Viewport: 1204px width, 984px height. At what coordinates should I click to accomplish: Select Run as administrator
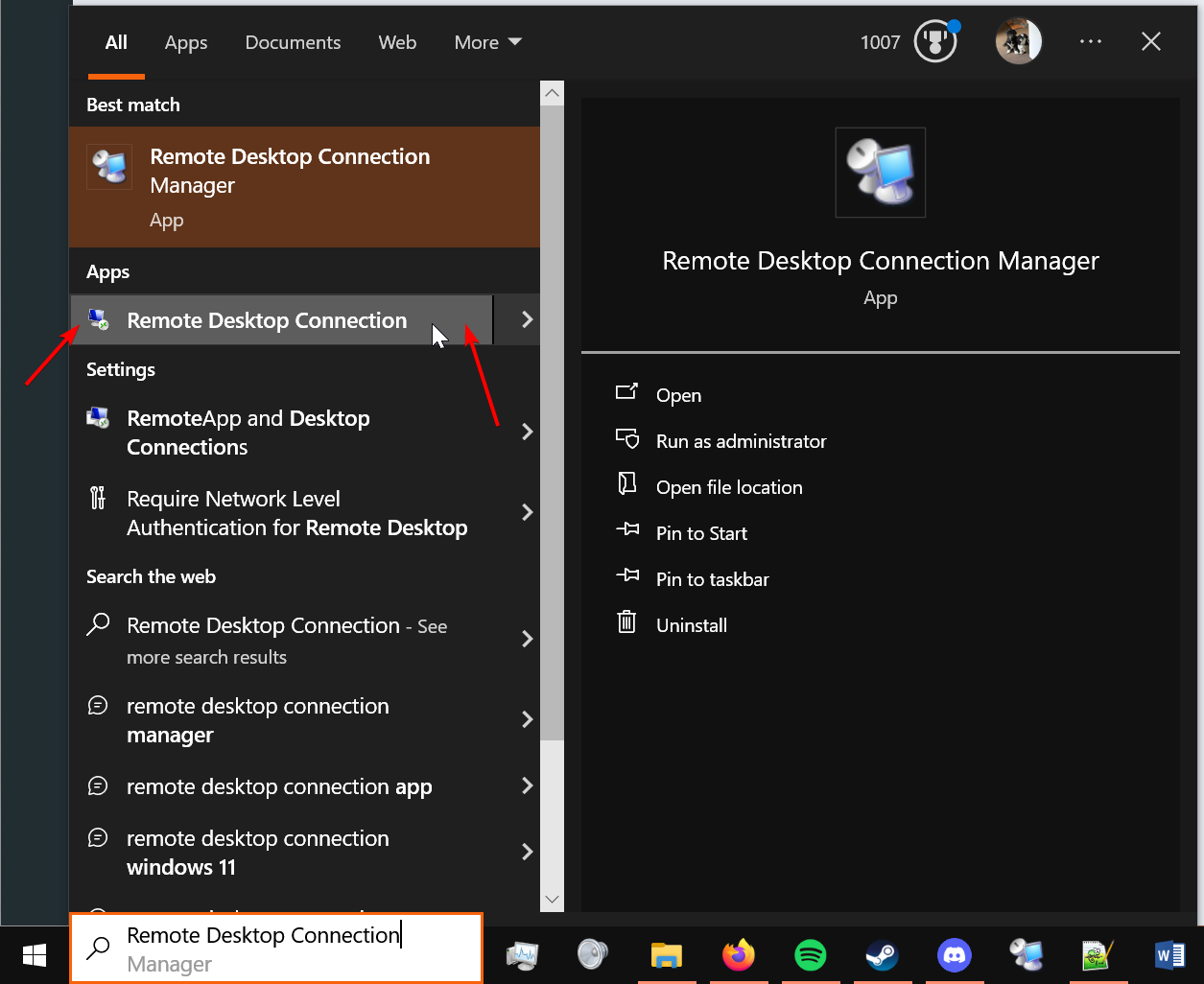pos(741,441)
